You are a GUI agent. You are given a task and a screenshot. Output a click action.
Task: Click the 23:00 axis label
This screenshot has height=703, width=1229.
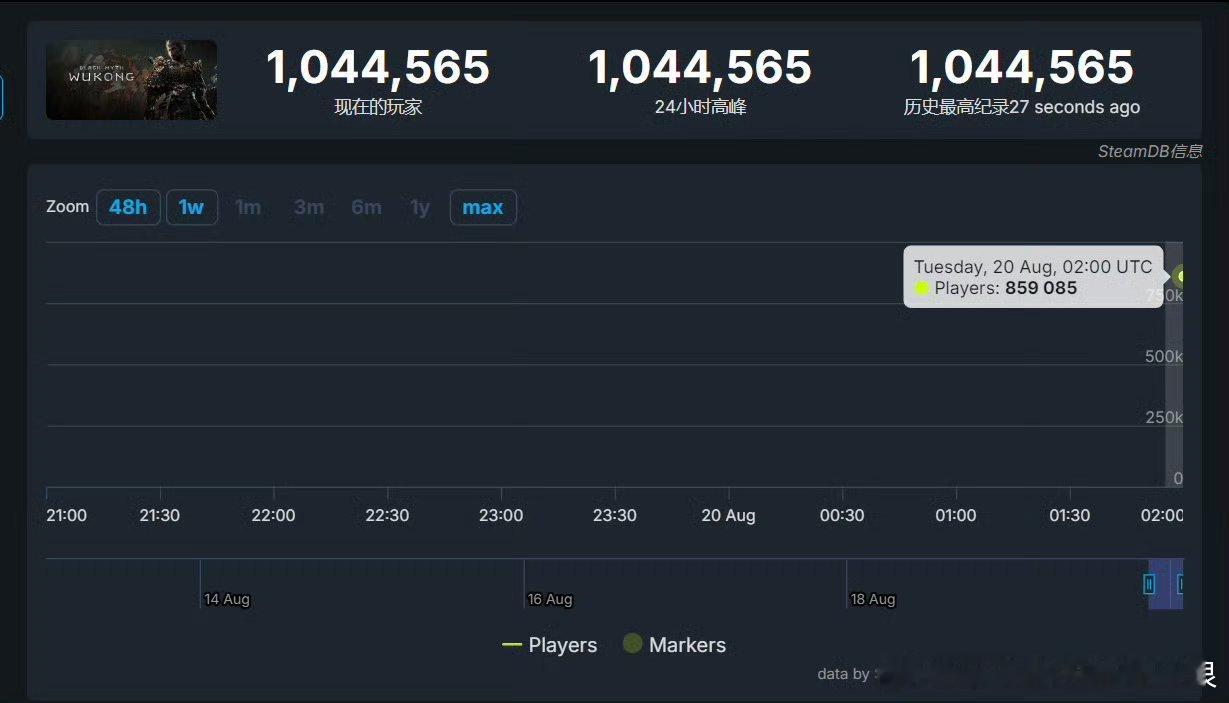pos(501,515)
